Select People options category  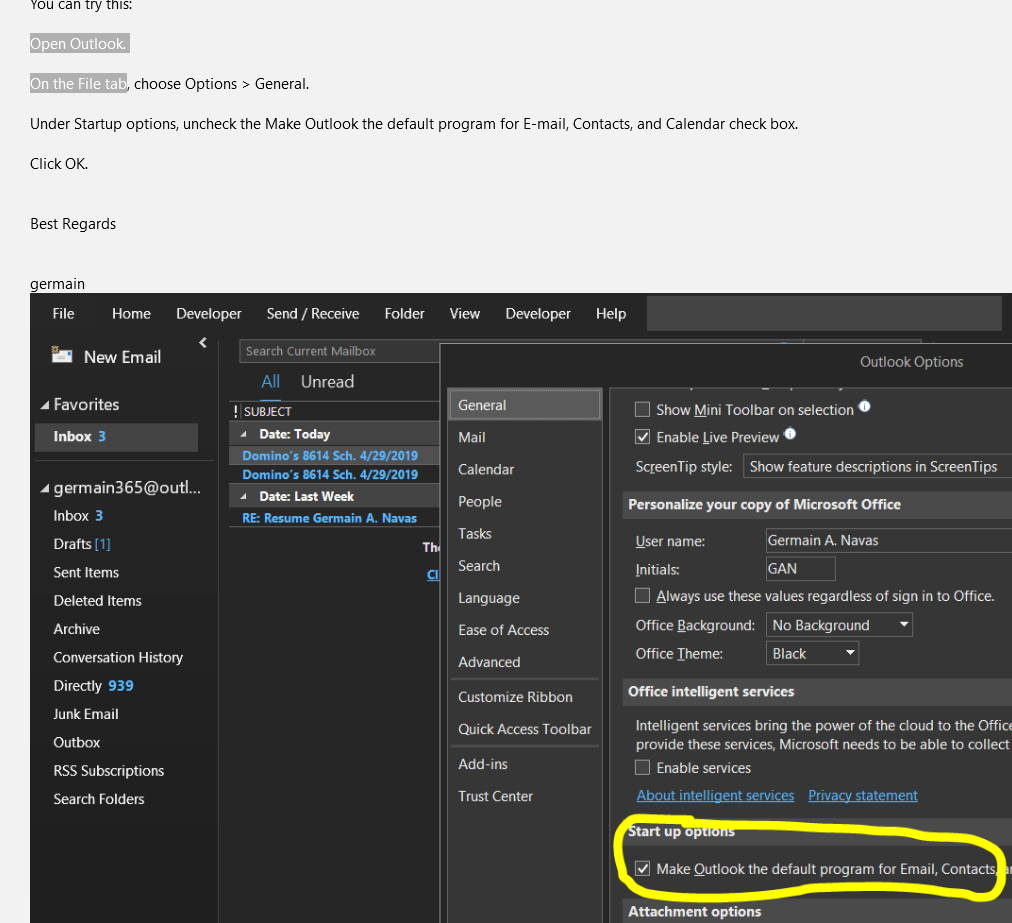coord(525,502)
